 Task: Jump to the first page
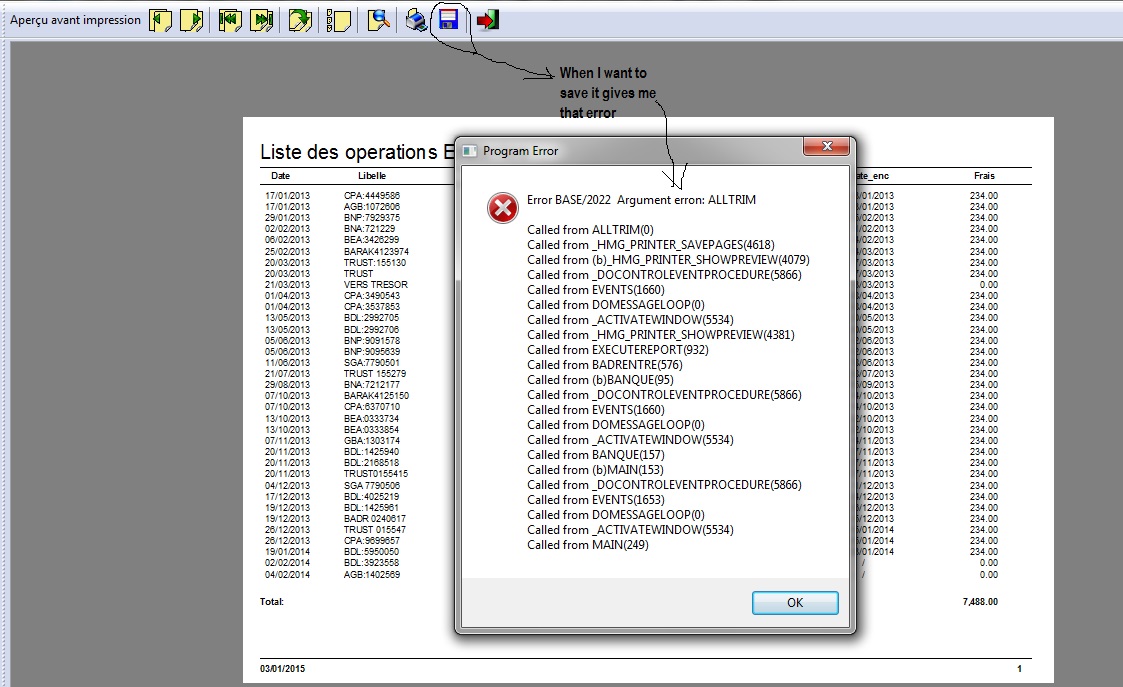(231, 20)
